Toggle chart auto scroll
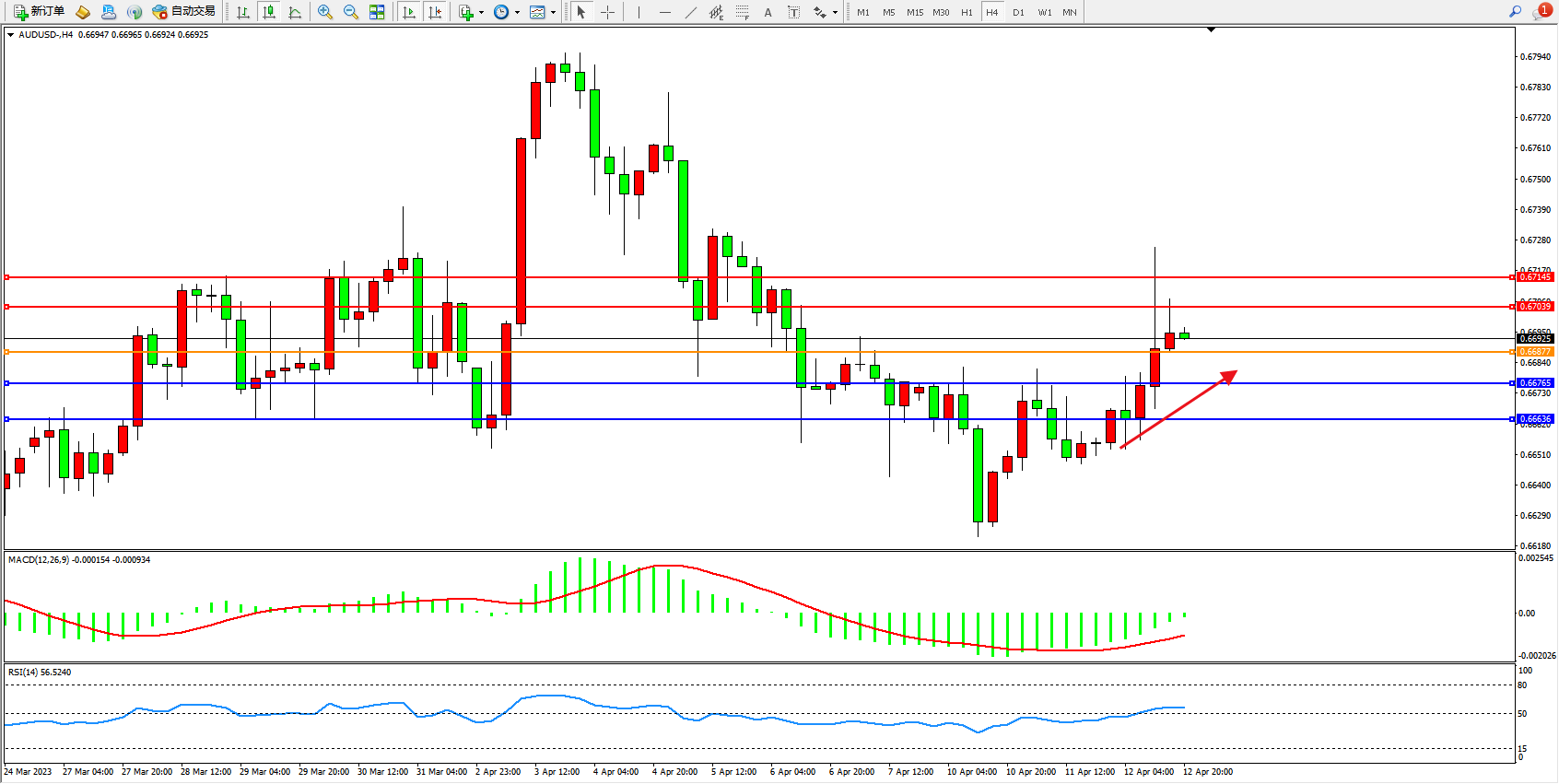Viewport: 1559px width, 784px height. click(409, 12)
